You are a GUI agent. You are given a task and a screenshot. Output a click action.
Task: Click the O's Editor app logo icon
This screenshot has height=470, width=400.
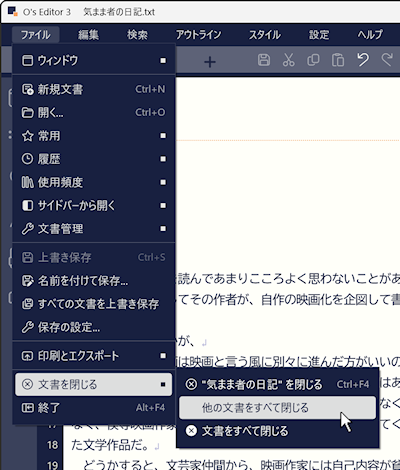(x=13, y=12)
